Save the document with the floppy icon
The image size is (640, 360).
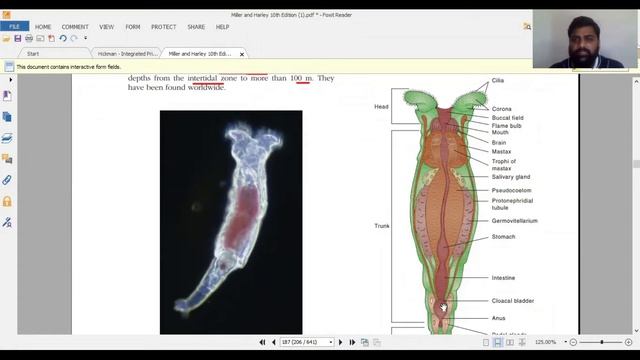(18, 38)
